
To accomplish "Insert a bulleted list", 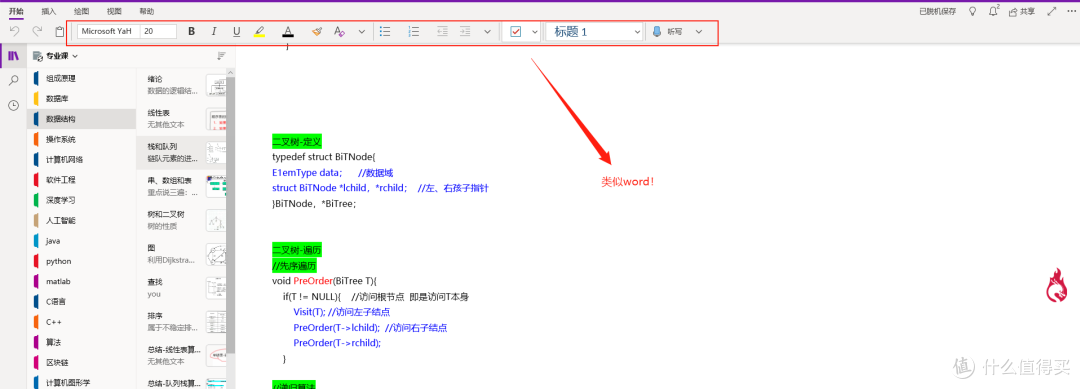I will point(386,32).
